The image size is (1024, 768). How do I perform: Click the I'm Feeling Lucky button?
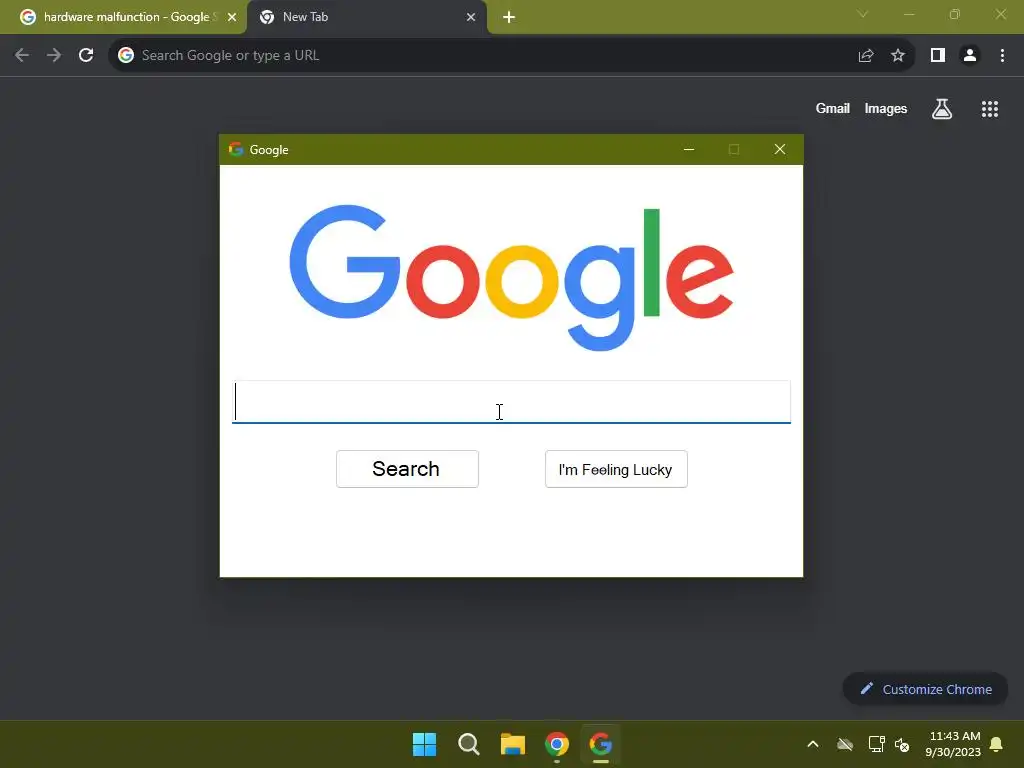pos(616,469)
